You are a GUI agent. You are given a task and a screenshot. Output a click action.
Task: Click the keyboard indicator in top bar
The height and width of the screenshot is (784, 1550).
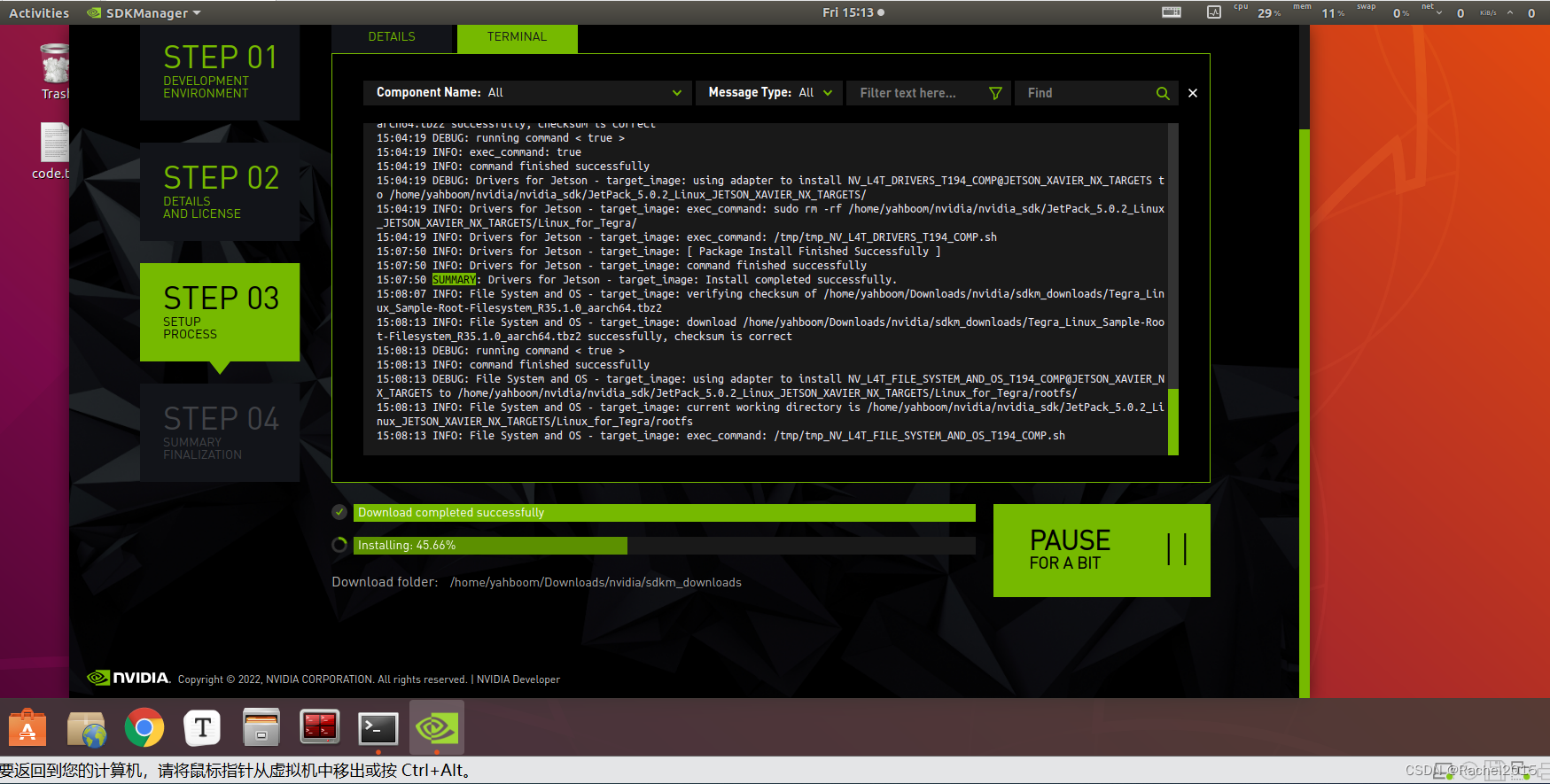tap(1172, 12)
